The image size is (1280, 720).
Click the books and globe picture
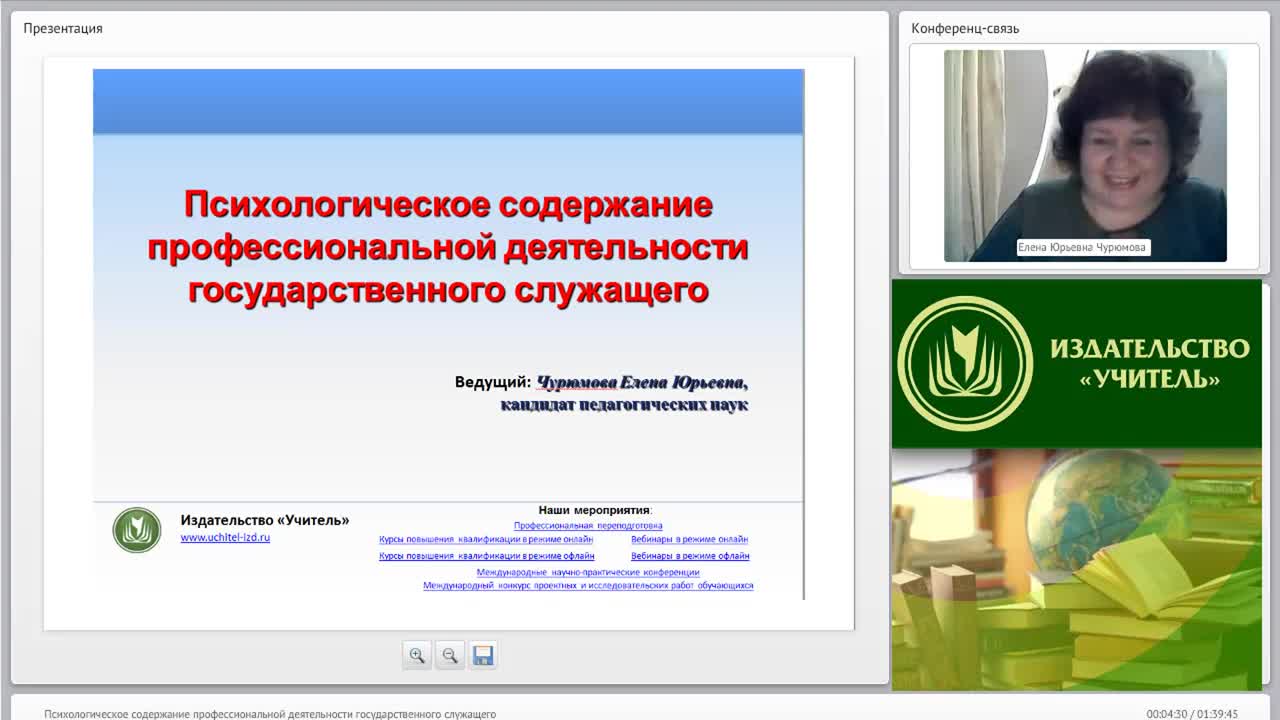pyautogui.click(x=1077, y=570)
